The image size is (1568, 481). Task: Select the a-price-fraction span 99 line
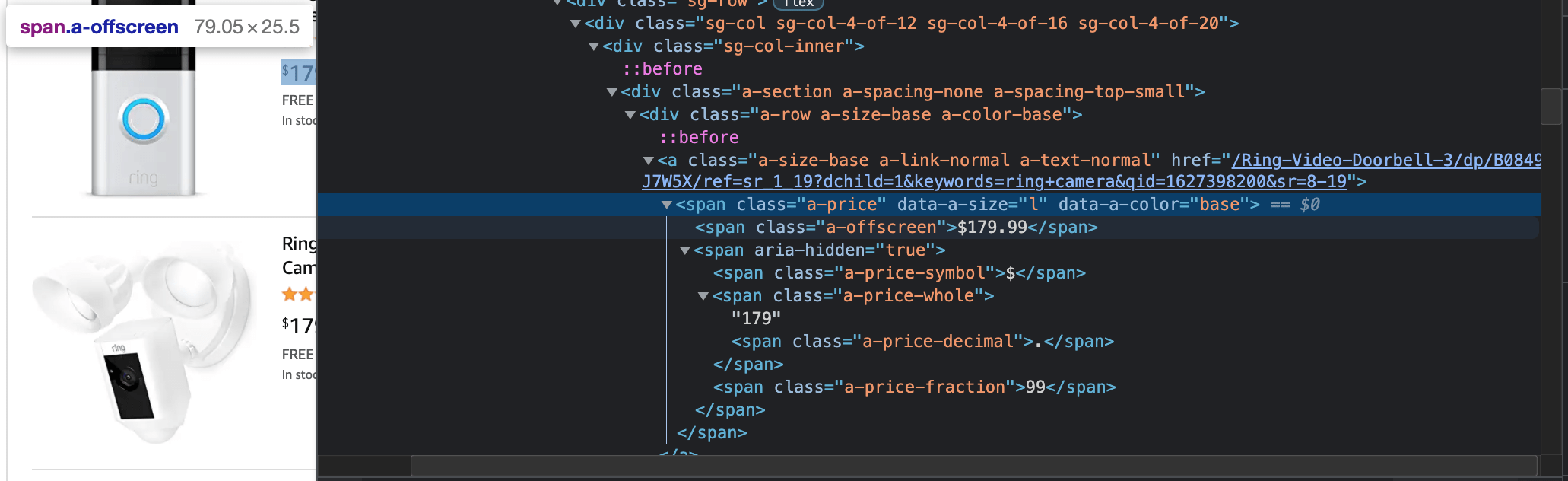click(x=914, y=387)
